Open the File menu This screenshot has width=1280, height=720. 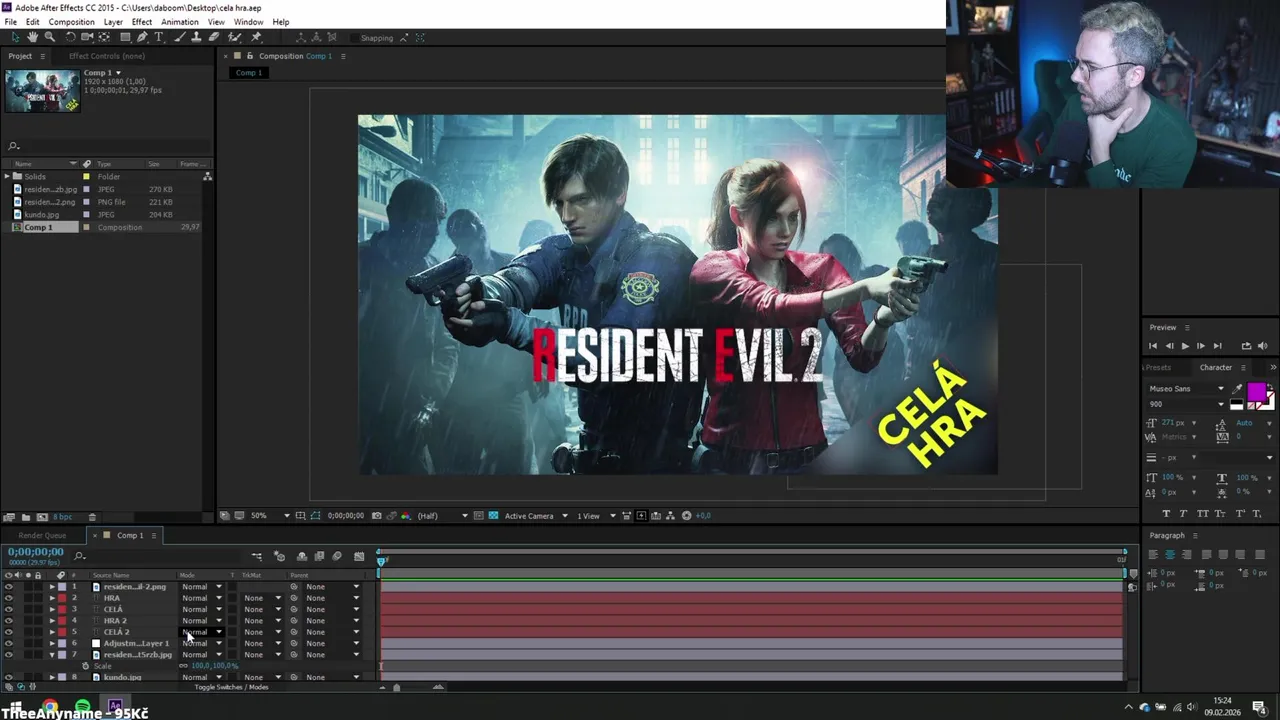[x=10, y=22]
